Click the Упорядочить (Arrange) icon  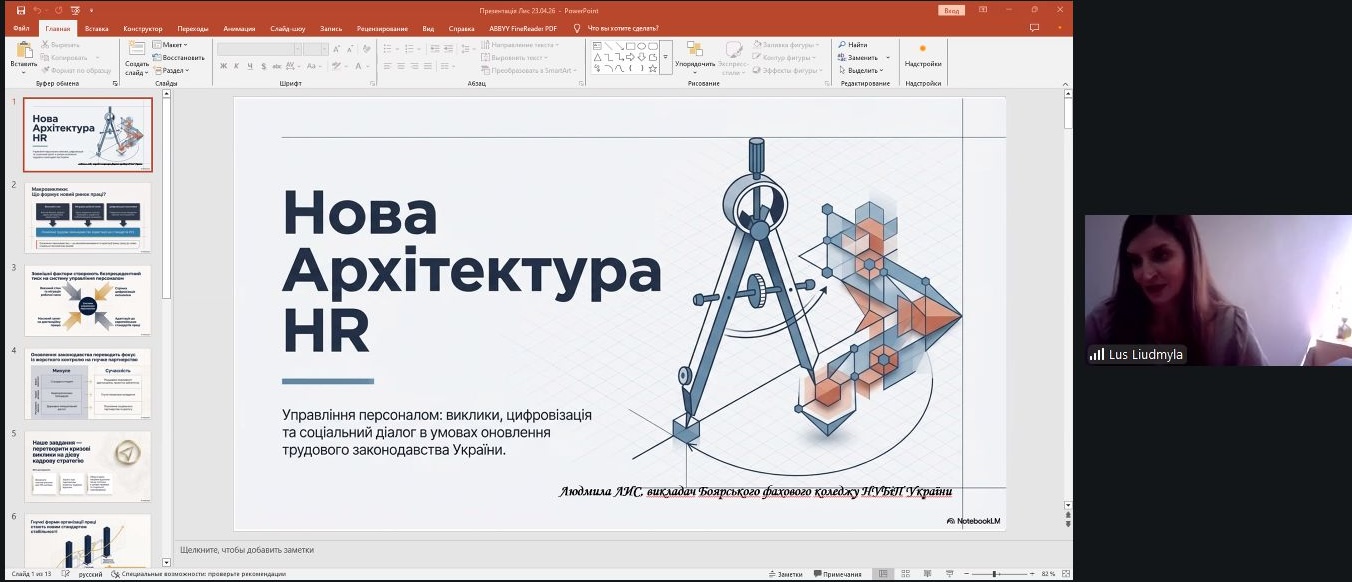click(x=694, y=50)
